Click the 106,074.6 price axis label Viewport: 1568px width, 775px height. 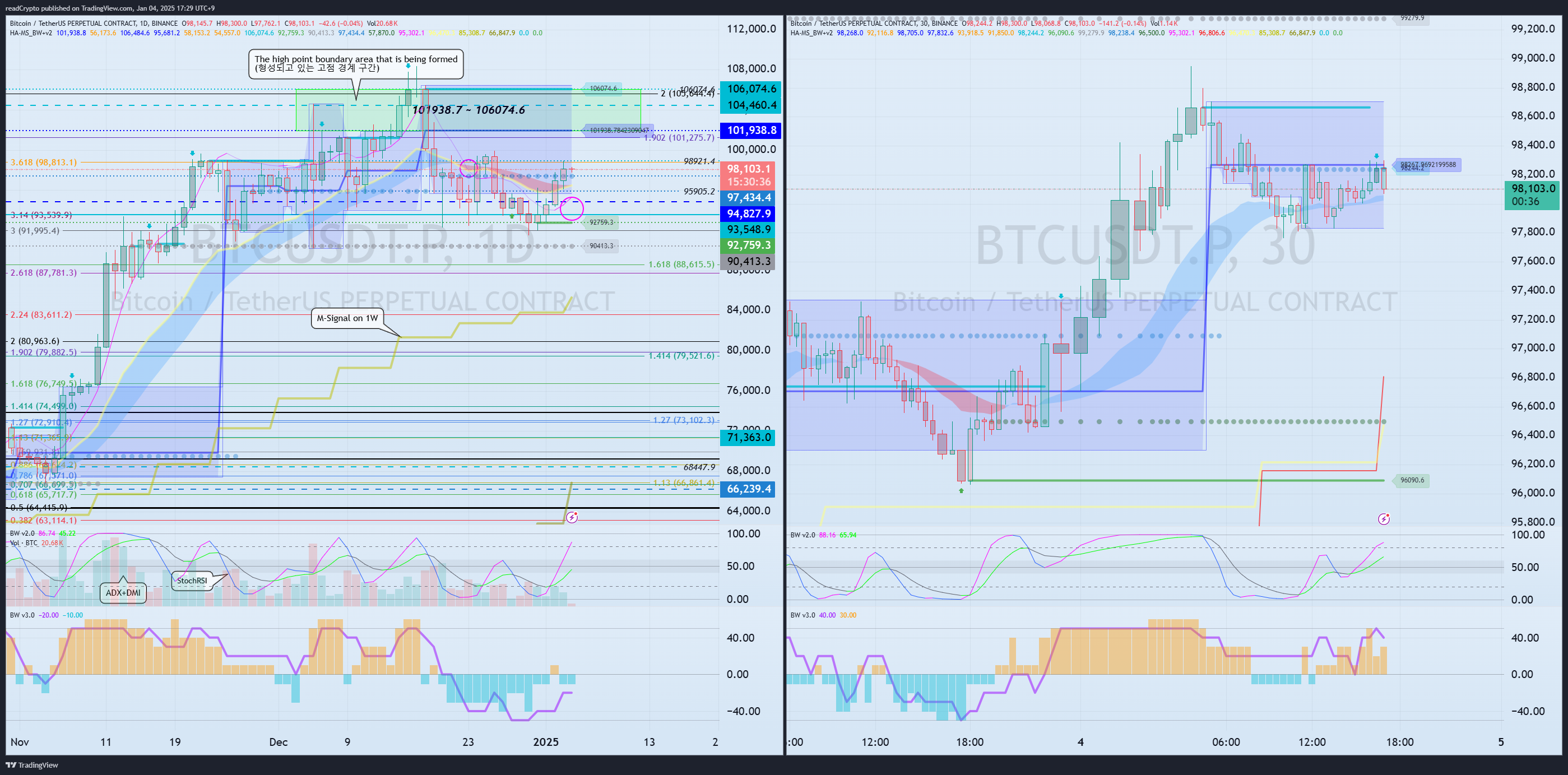[751, 89]
